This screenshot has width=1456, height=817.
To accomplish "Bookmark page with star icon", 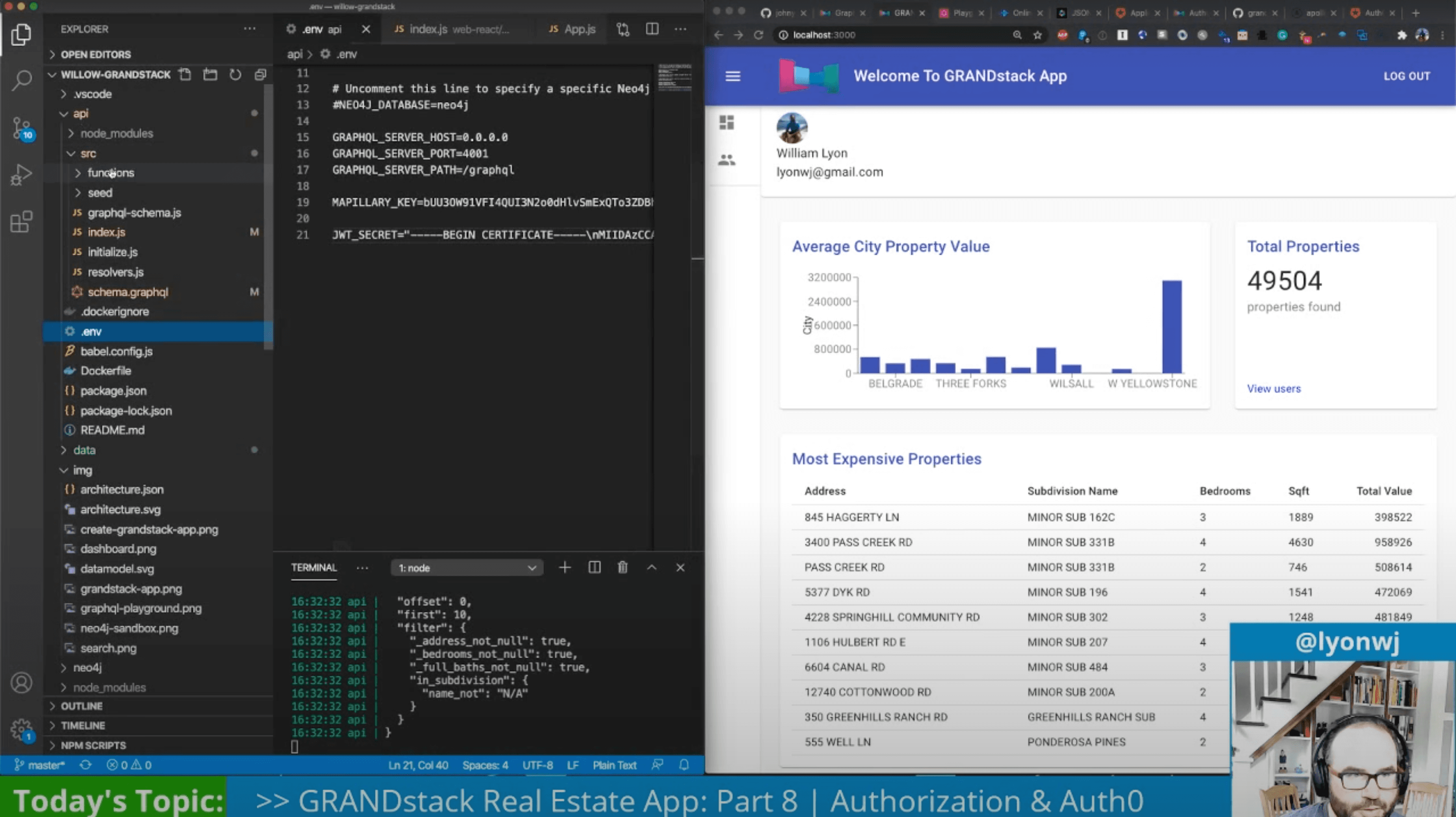I will click(x=1037, y=35).
